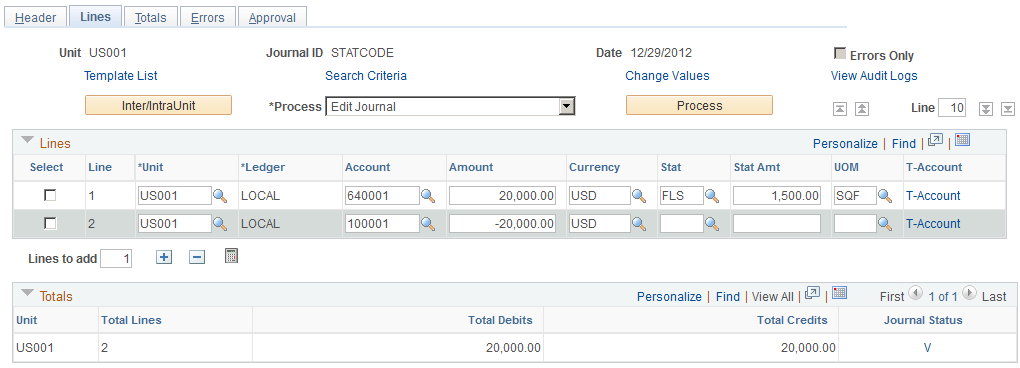Image resolution: width=1020 pixels, height=368 pixels.
Task: Click the Inter/IntraUnit button
Action: point(159,105)
